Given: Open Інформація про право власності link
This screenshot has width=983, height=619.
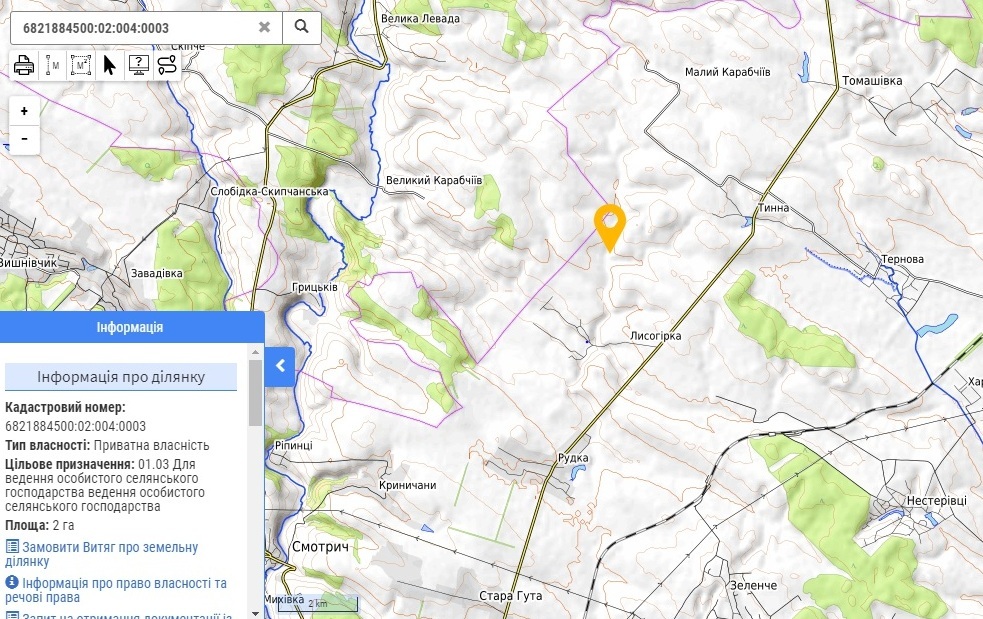Looking at the screenshot, I should (116, 590).
